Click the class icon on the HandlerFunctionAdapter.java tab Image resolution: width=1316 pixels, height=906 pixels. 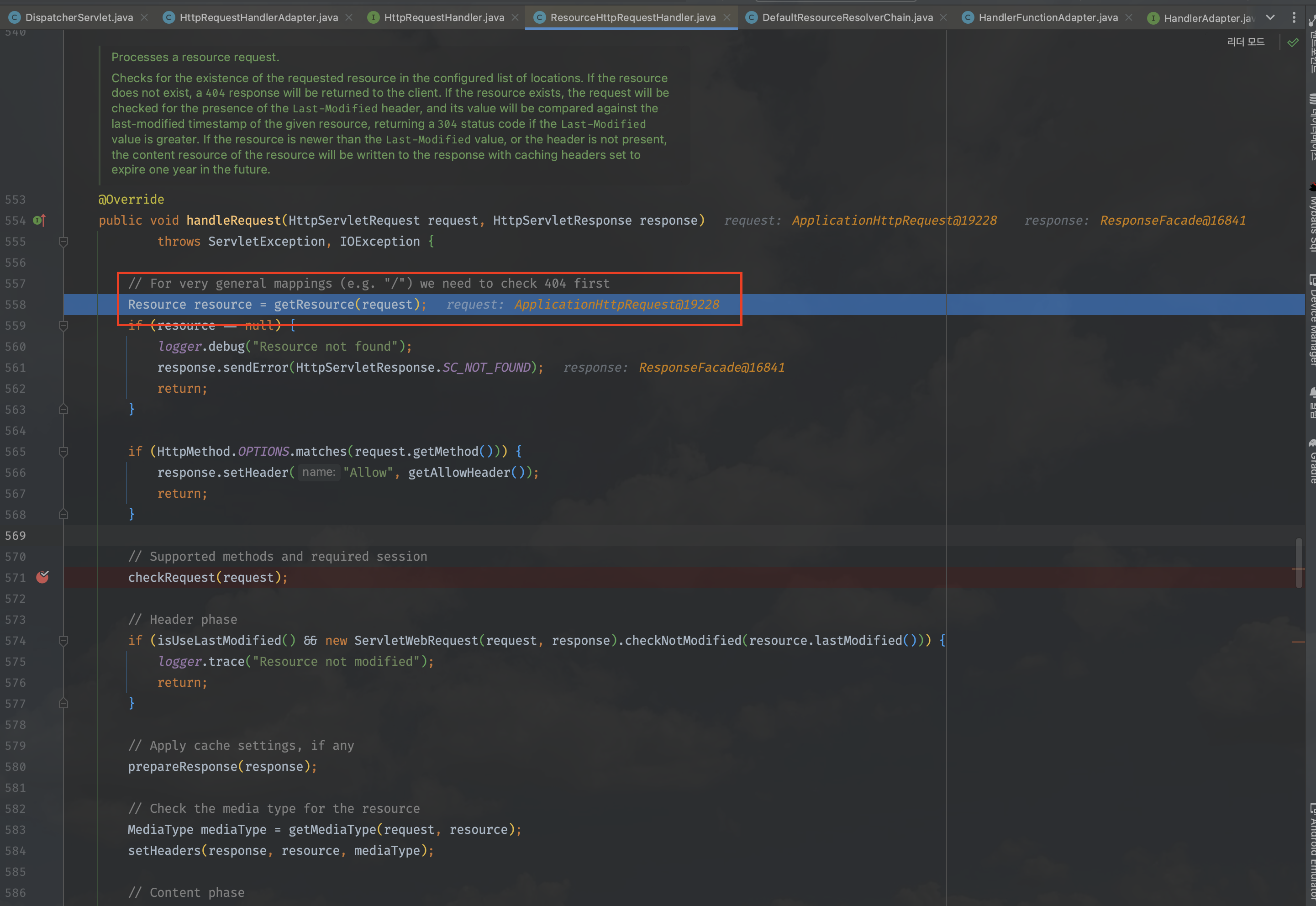968,18
